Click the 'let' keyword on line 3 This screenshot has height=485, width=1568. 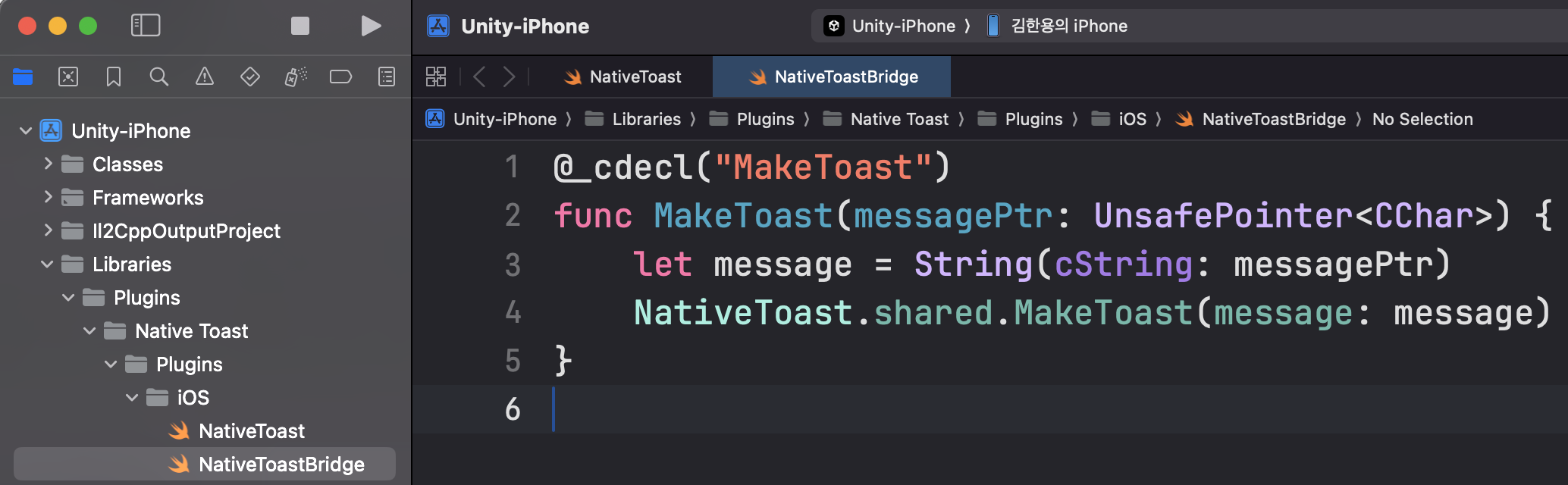pyautogui.click(x=663, y=264)
